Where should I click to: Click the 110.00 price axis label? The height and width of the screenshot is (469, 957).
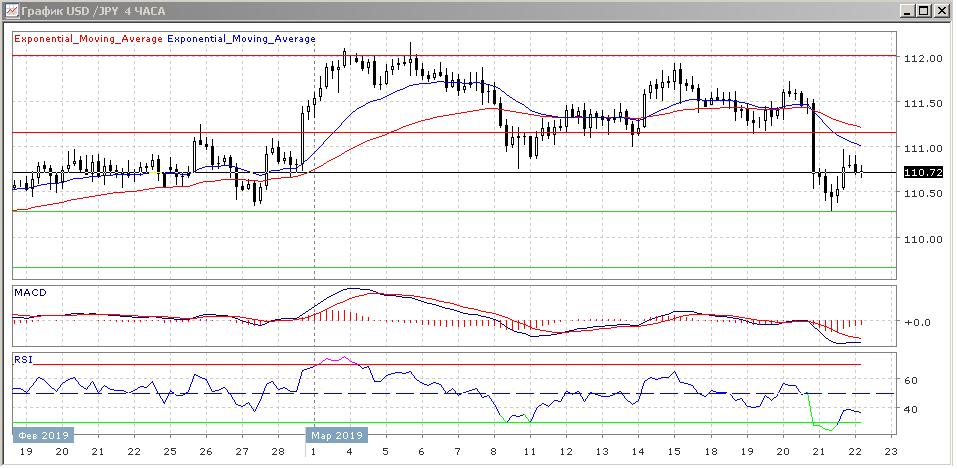(x=924, y=239)
